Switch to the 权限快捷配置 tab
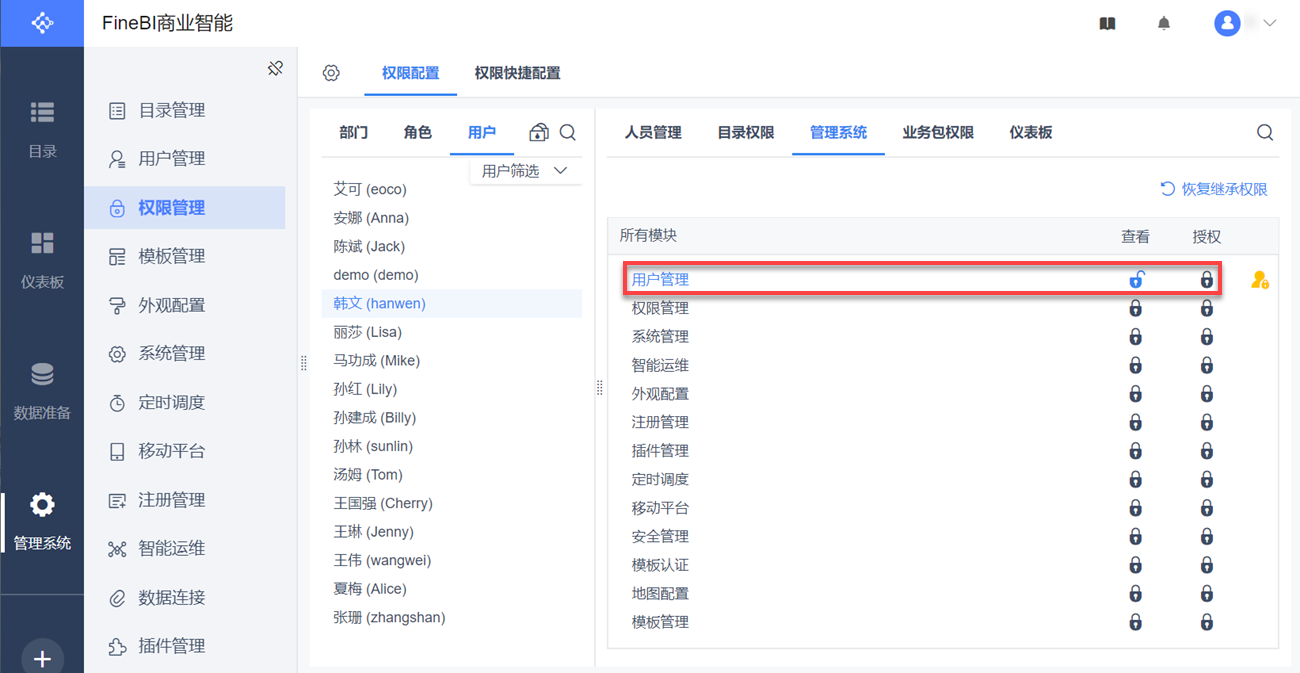Screen dimensions: 1300x673 click(x=517, y=73)
